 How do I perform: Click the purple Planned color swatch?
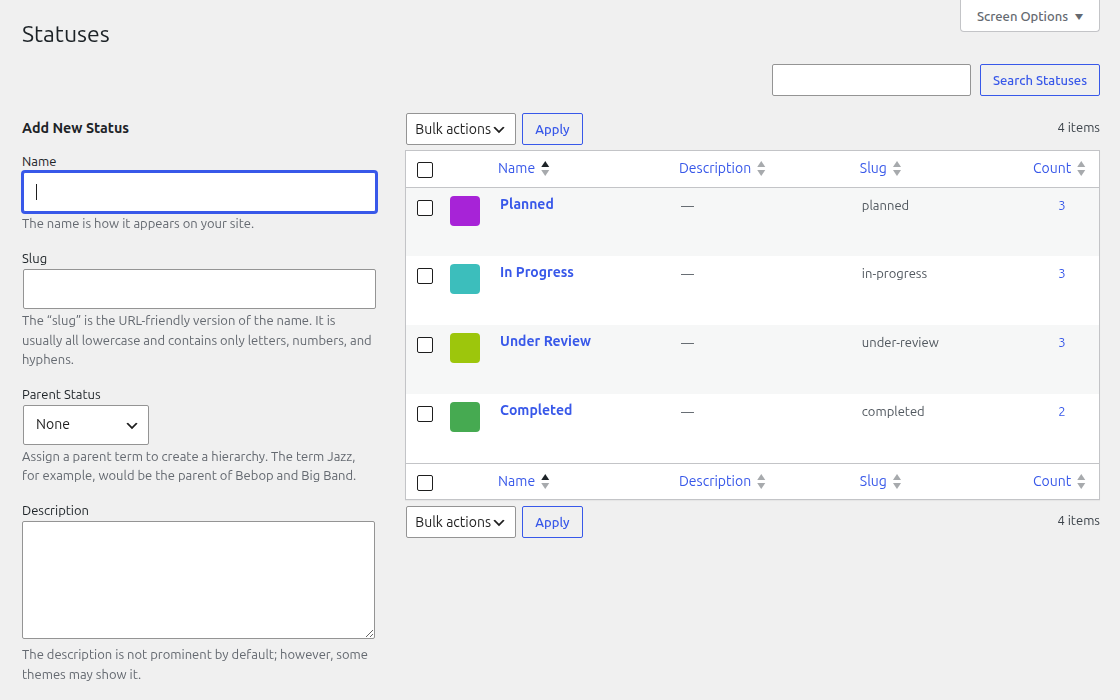465,211
